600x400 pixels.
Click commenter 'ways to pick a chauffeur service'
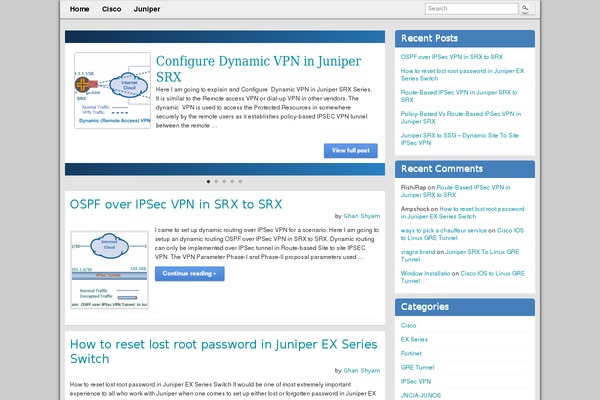(443, 230)
